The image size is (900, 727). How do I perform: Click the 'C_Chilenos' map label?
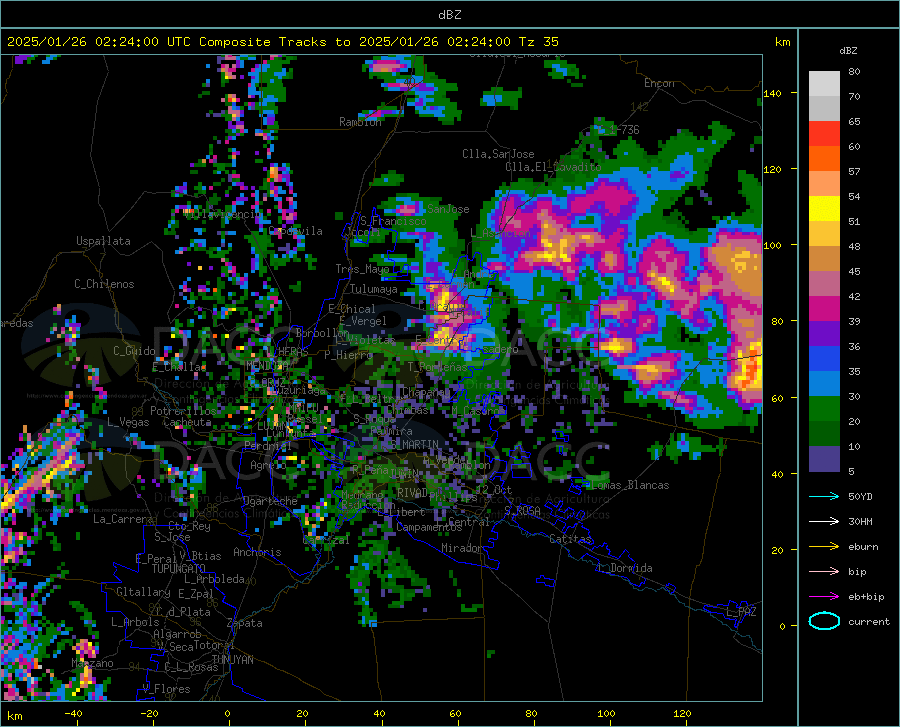104,284
